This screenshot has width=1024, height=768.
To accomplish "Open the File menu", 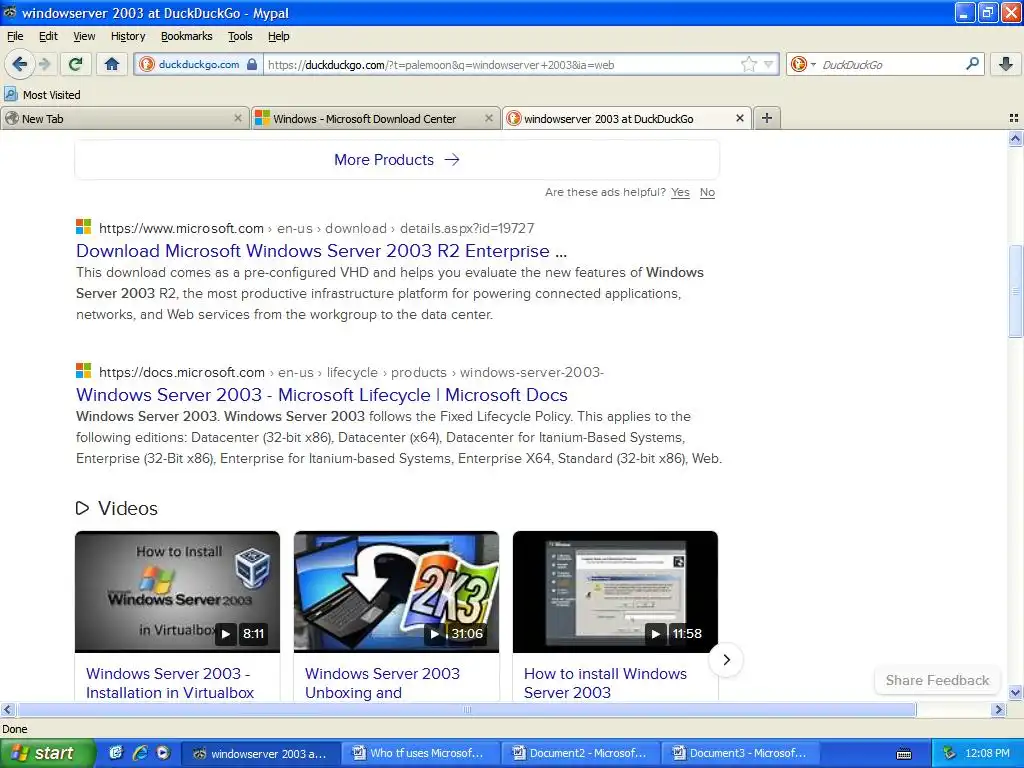I will coord(15,36).
